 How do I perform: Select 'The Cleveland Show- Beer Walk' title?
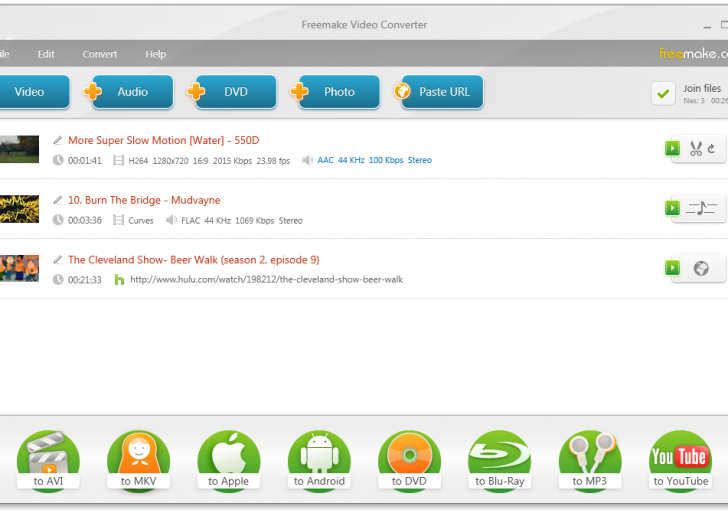[x=194, y=260]
